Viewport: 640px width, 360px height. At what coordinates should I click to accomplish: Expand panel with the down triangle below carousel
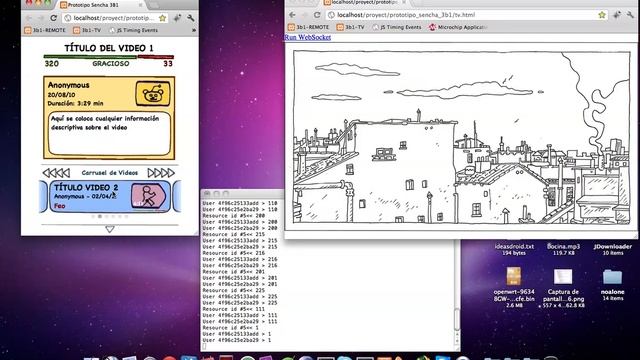tap(110, 229)
